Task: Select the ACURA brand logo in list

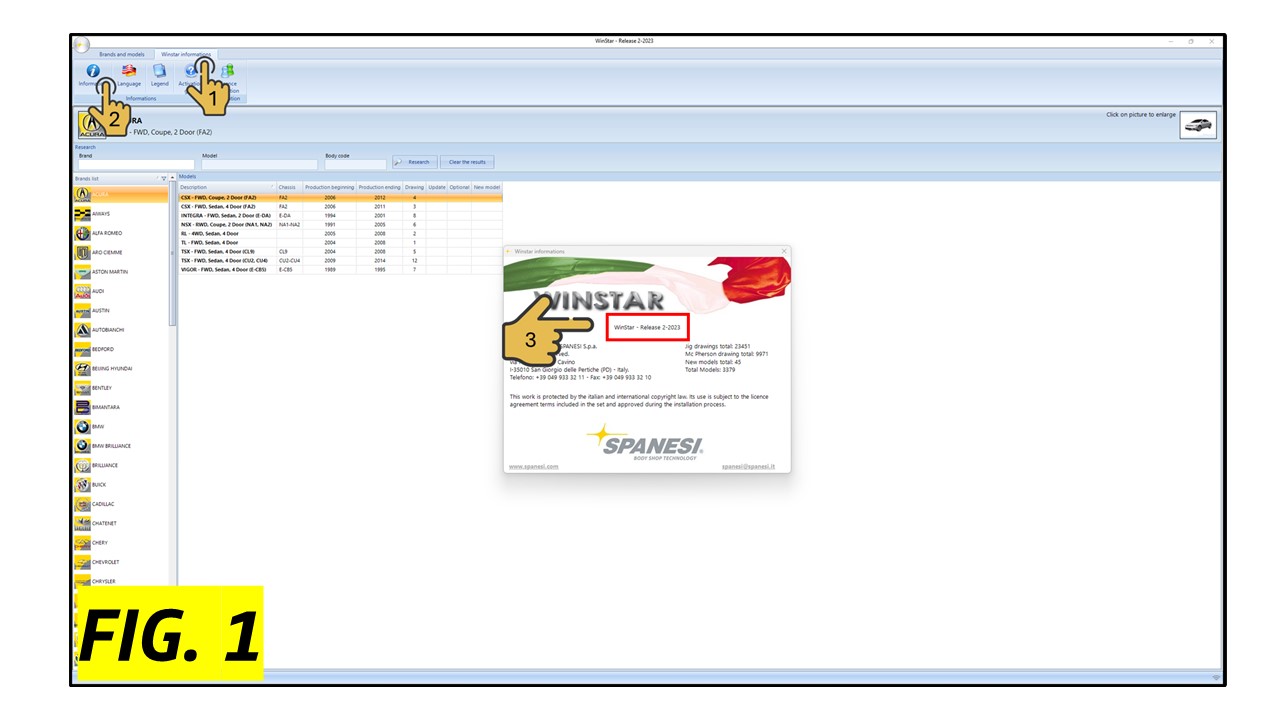Action: pyautogui.click(x=83, y=194)
